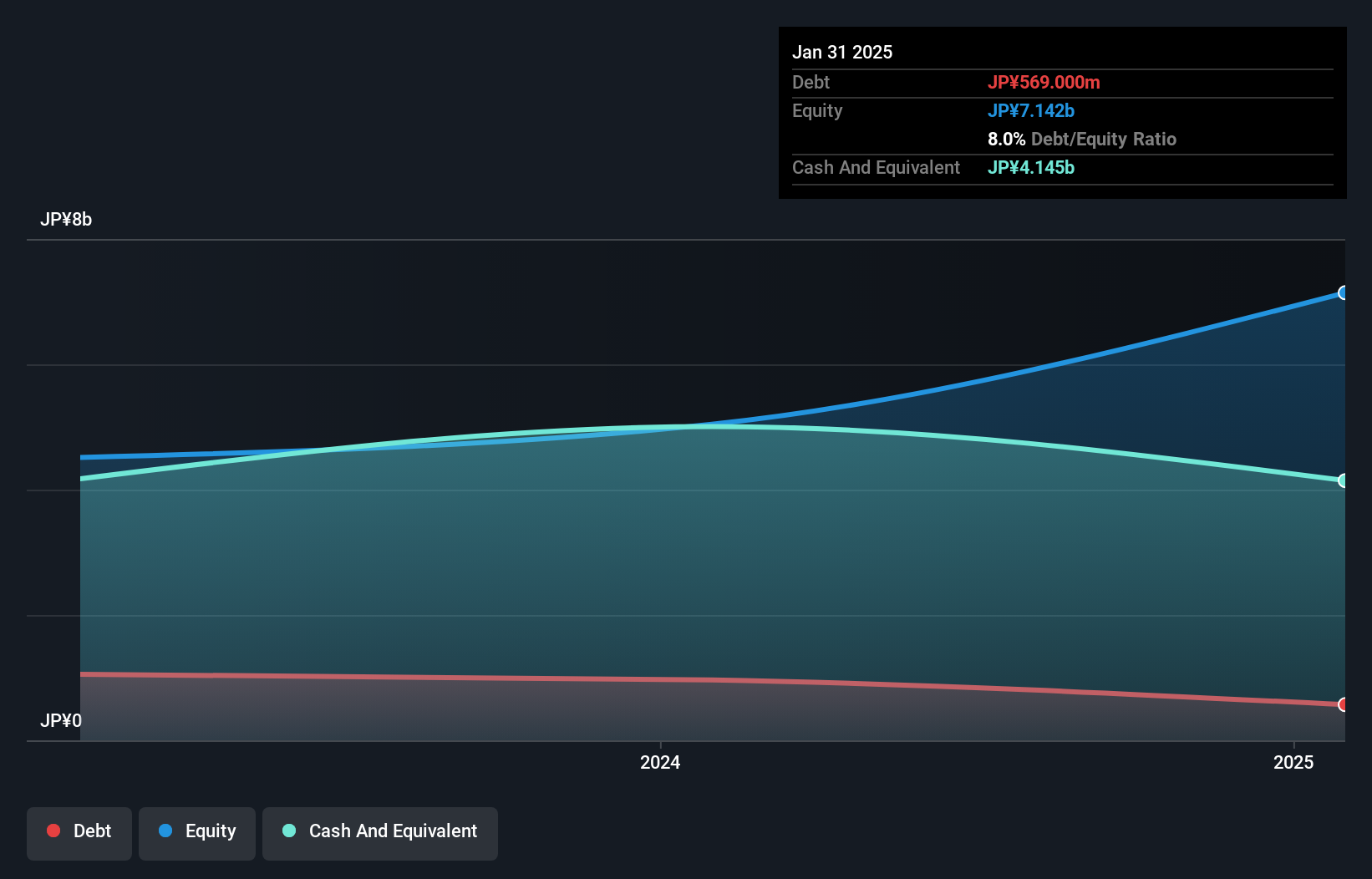
Task: Toggle the Debt series legend button
Action: (x=79, y=833)
